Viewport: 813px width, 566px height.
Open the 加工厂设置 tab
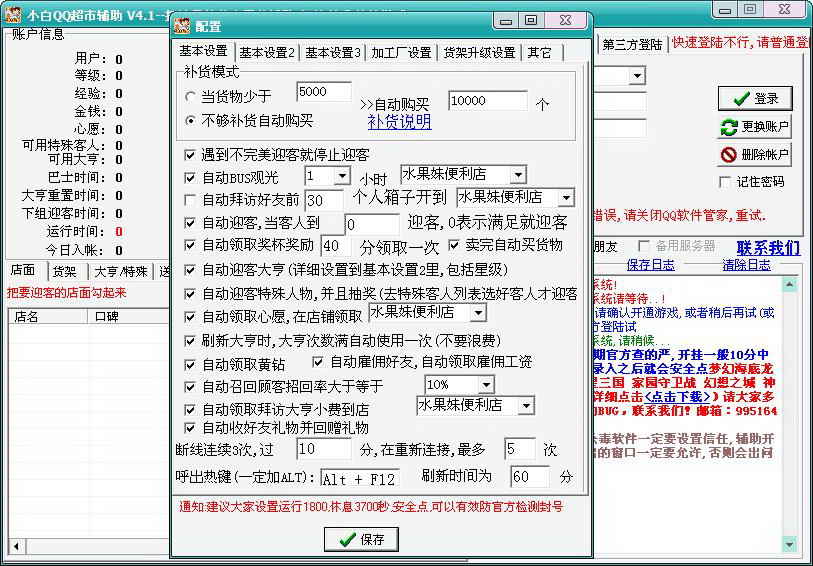click(401, 52)
